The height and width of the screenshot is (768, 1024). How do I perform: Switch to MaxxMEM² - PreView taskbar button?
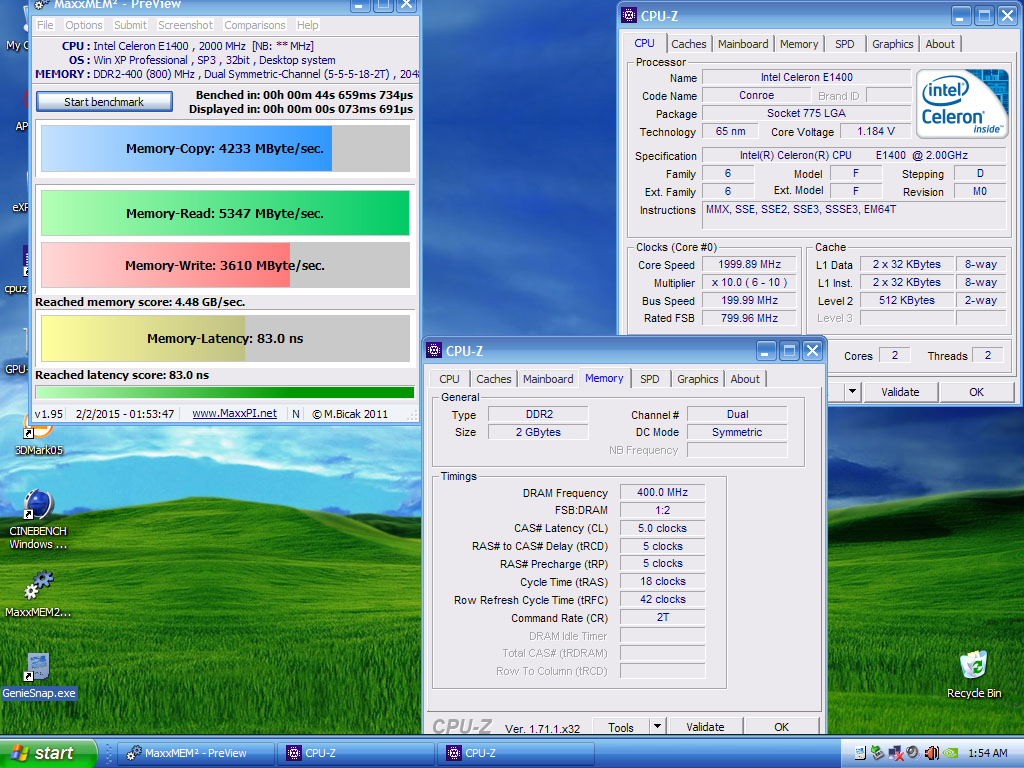point(195,753)
